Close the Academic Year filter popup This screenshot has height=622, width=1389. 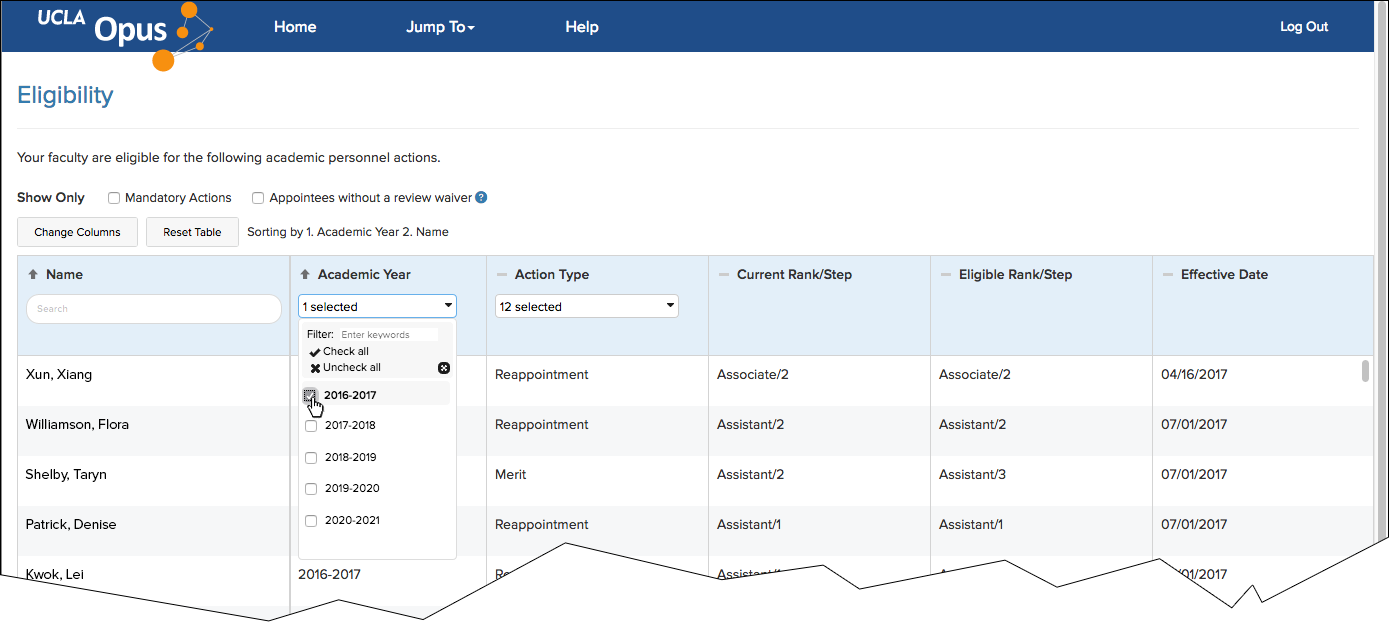(x=444, y=368)
